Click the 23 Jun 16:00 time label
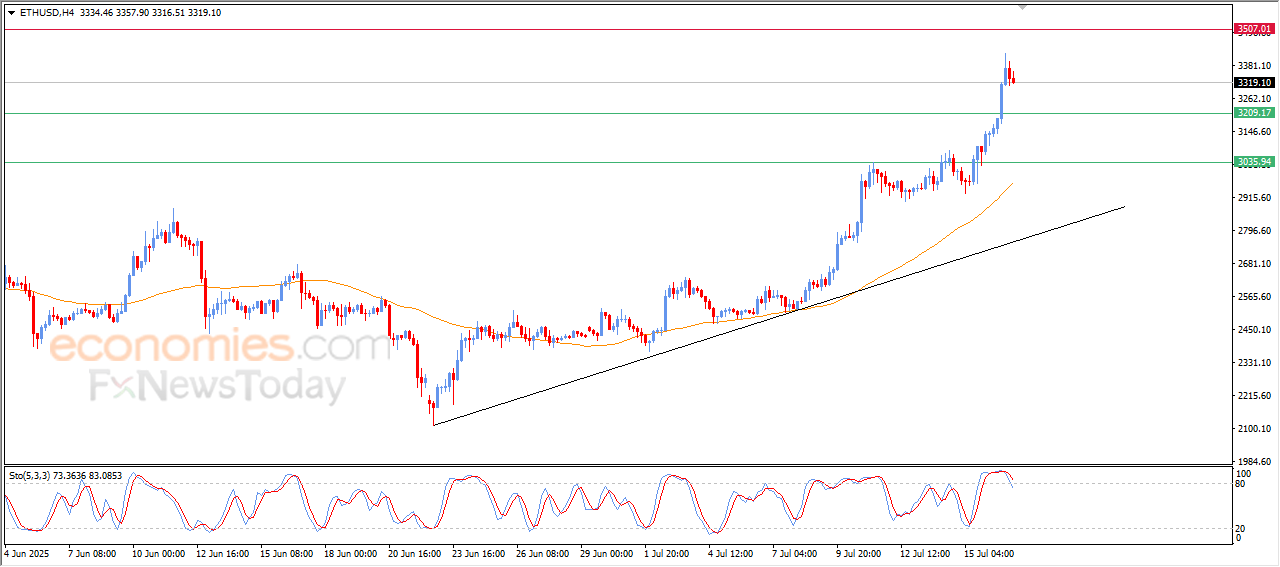 [x=477, y=552]
